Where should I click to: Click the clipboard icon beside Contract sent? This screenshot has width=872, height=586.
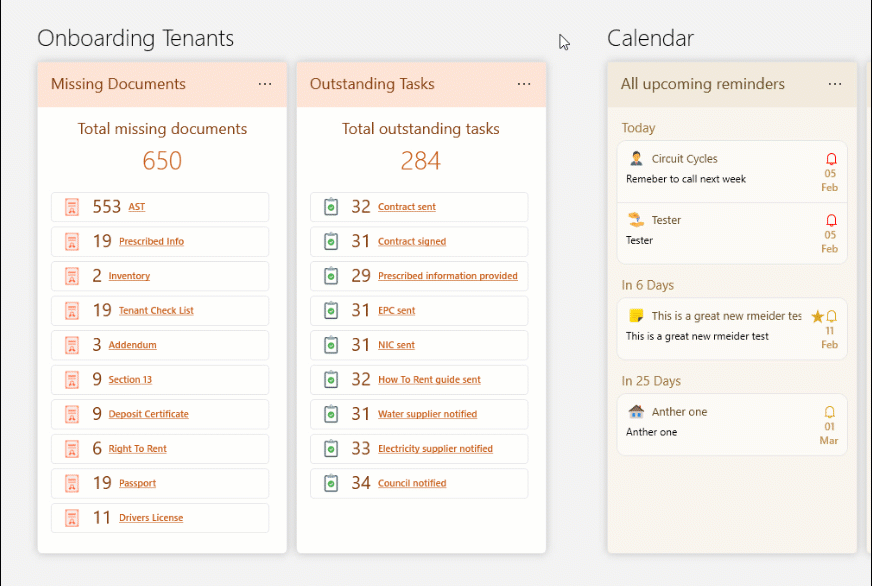(331, 207)
